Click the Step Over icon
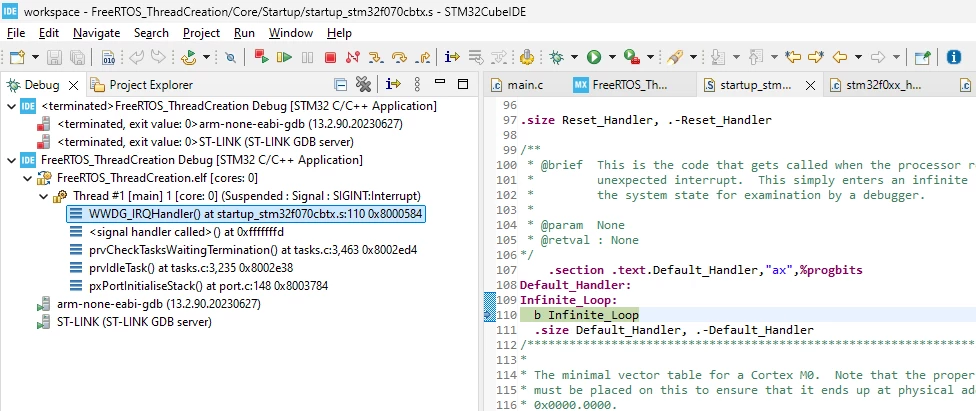The height and width of the screenshot is (411, 976). click(x=398, y=57)
